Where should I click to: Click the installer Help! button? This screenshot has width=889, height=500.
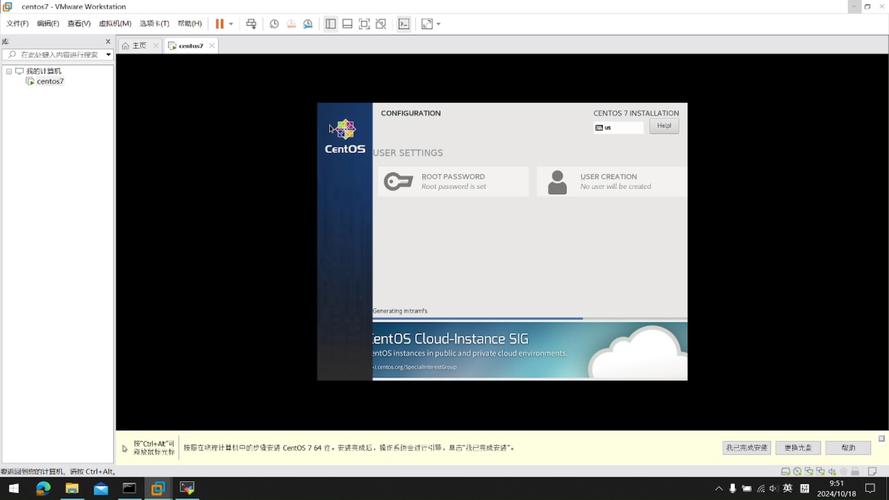pos(664,126)
